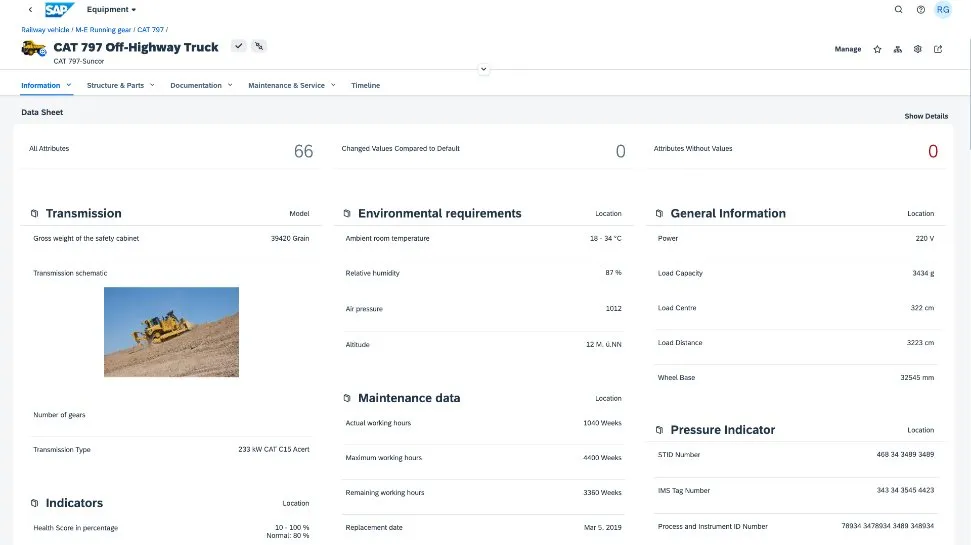
Task: Switch to the Timeline tab
Action: (x=365, y=85)
